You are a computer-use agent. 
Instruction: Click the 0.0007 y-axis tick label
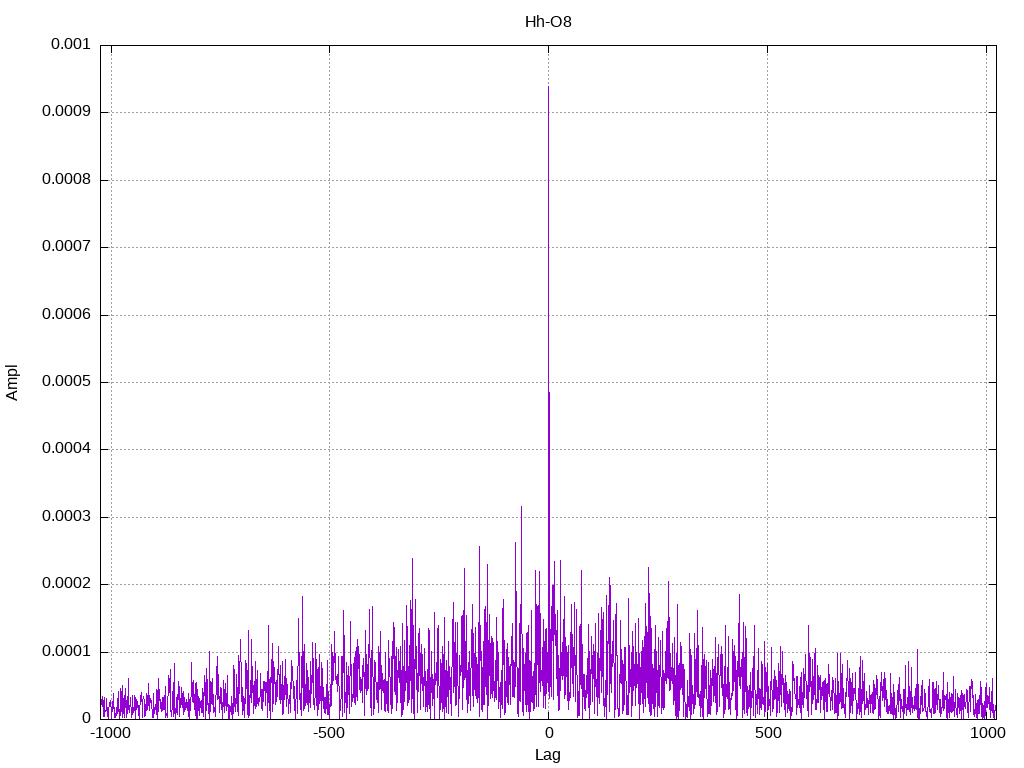66,247
